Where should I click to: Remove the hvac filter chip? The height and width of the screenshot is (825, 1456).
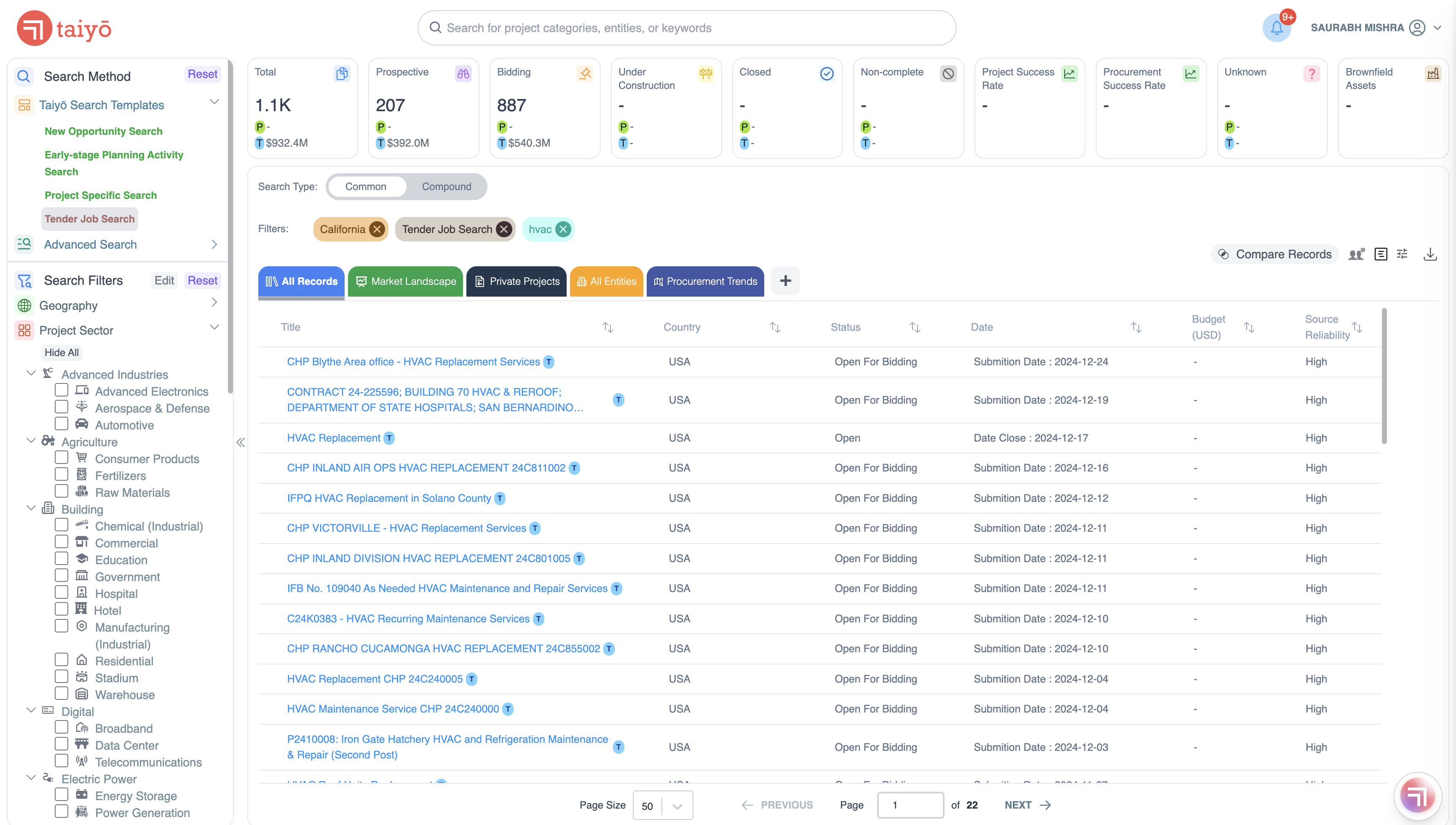point(562,230)
